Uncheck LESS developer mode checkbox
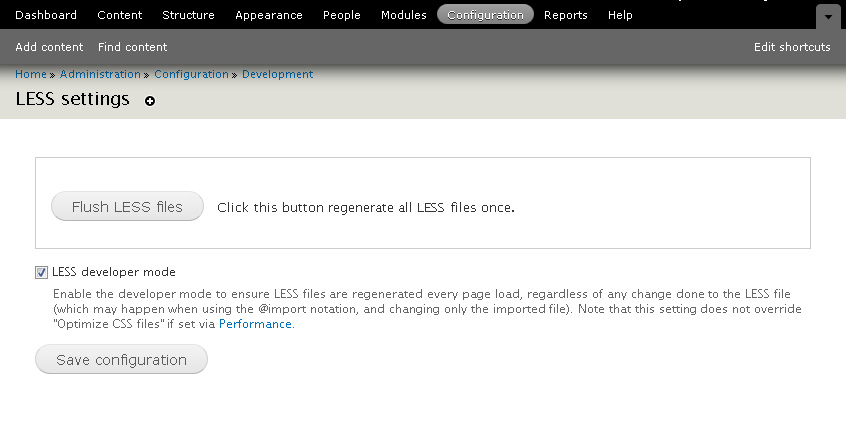The width and height of the screenshot is (846, 435). click(42, 273)
